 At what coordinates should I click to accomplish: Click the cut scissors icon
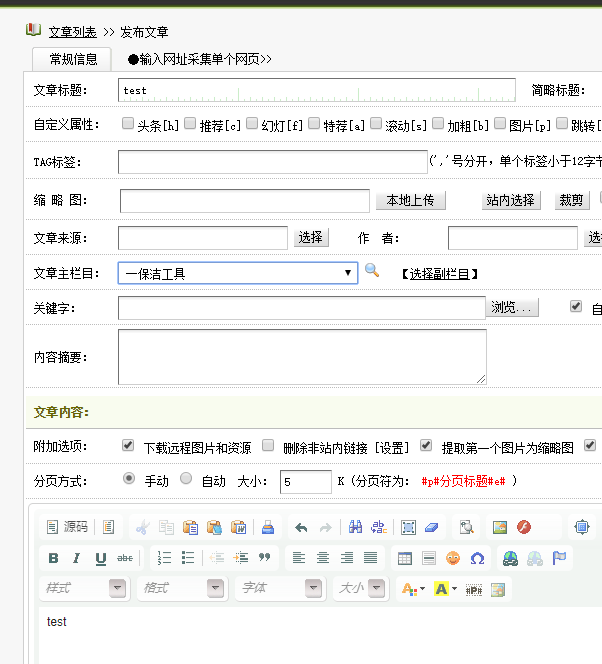tap(143, 527)
